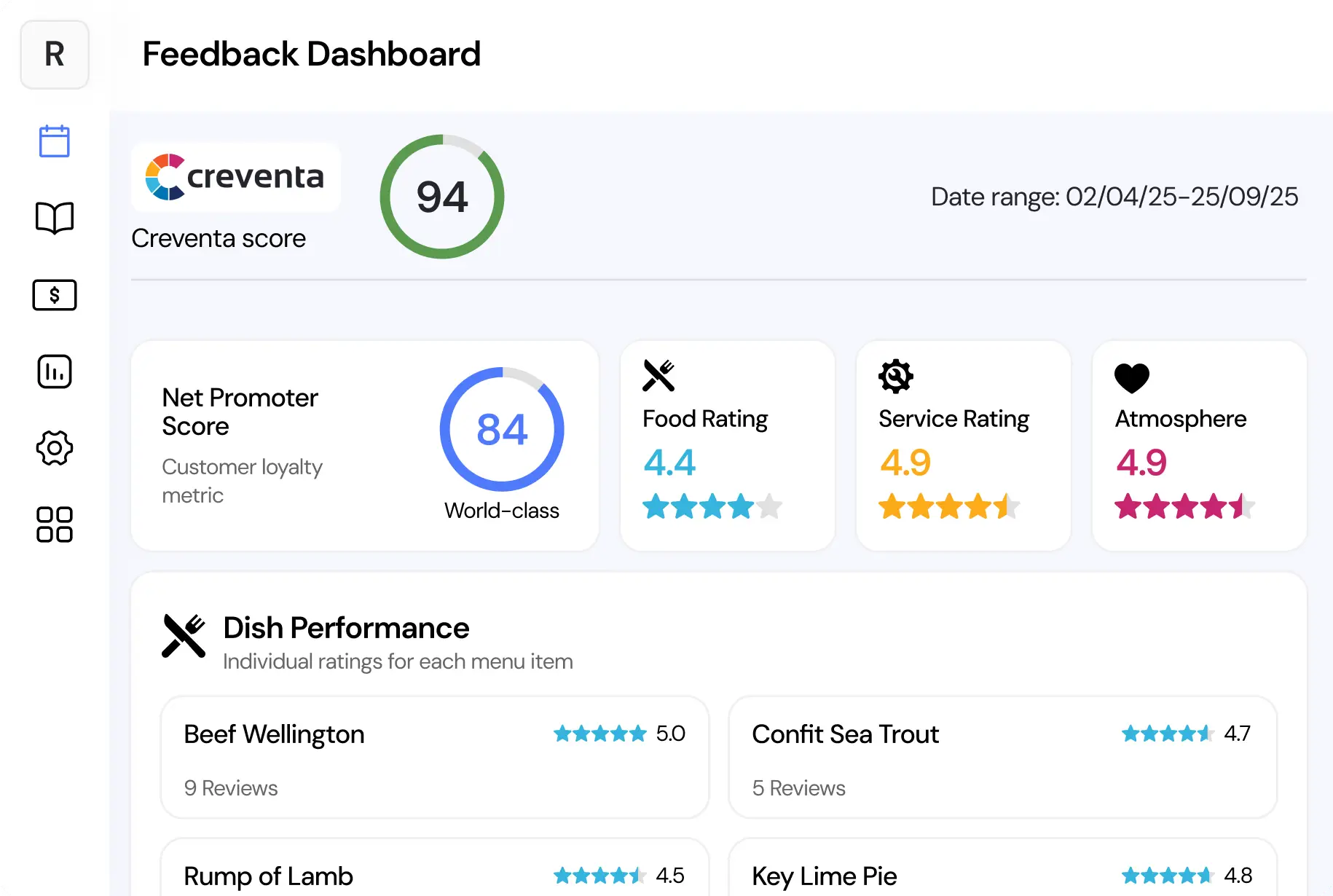Screen dimensions: 1333x896
Task: Select the four-squares apps grid icon
Action: [55, 524]
